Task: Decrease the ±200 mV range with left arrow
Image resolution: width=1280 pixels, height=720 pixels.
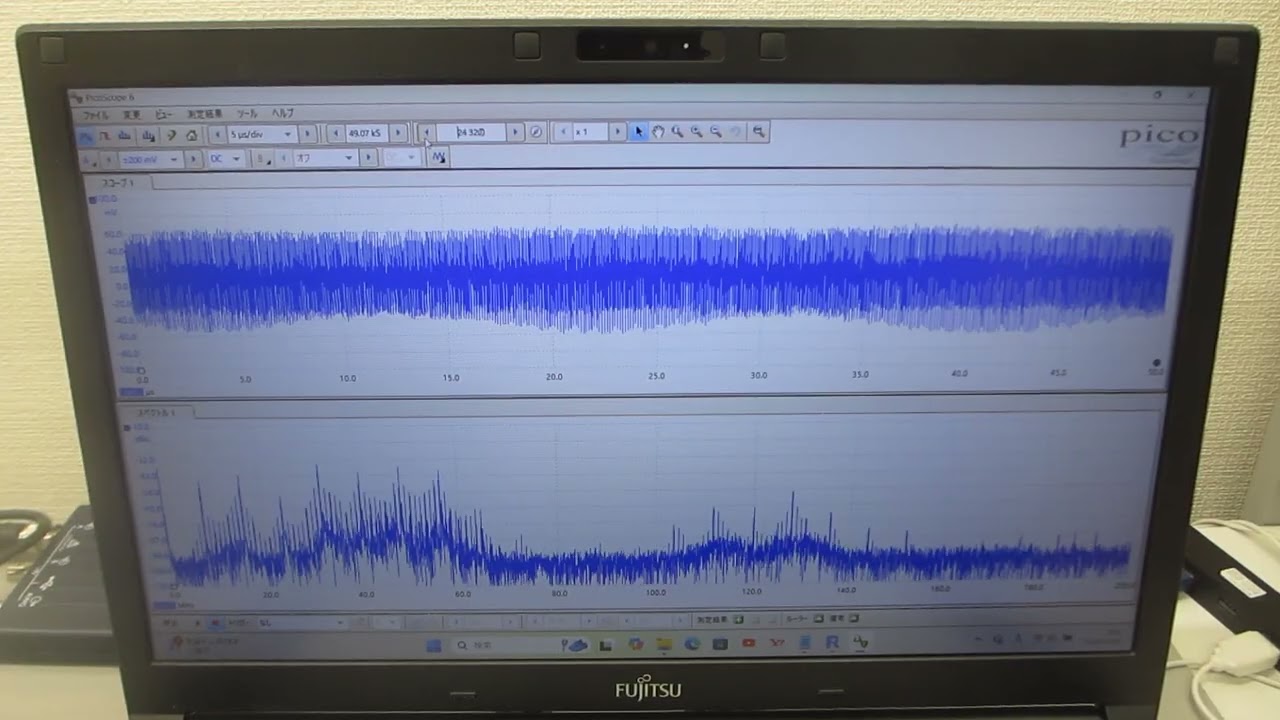Action: click(109, 159)
